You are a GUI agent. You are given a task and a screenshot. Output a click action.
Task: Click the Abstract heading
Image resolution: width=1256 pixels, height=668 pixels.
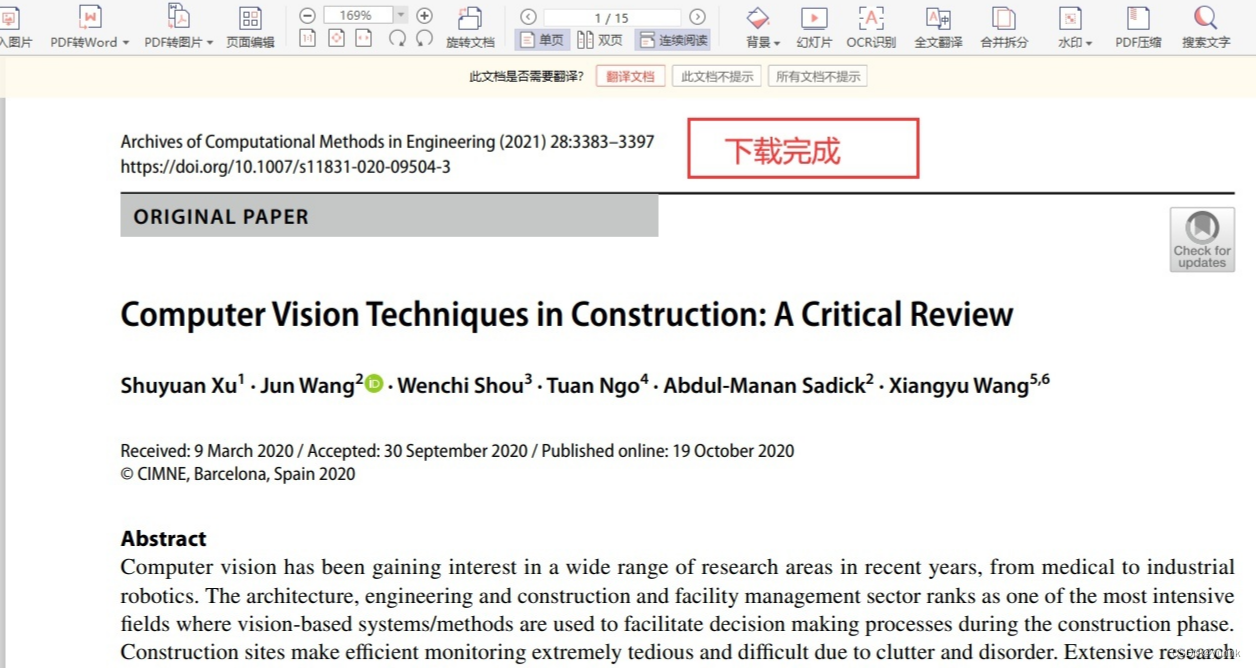coord(163,539)
